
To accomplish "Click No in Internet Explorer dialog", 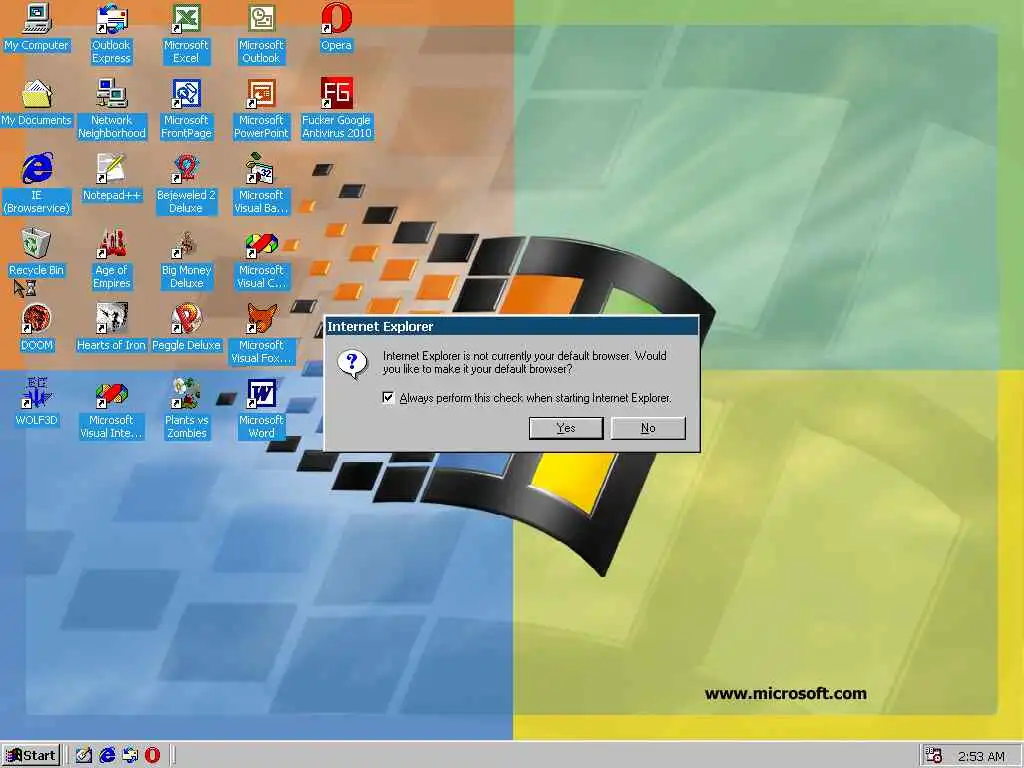I will point(648,428).
